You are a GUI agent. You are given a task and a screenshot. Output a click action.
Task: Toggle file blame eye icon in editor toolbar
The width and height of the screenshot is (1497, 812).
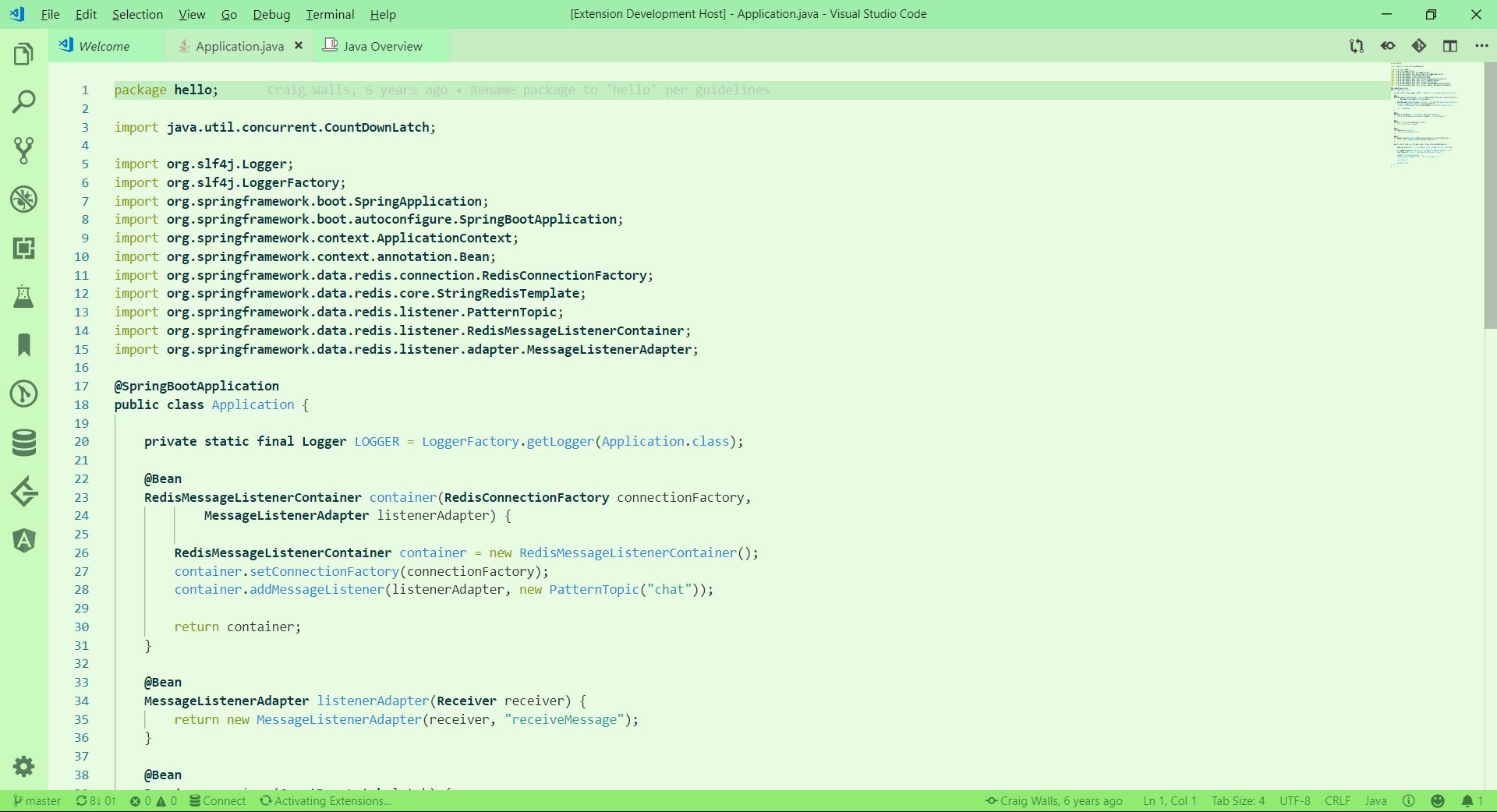(1388, 46)
